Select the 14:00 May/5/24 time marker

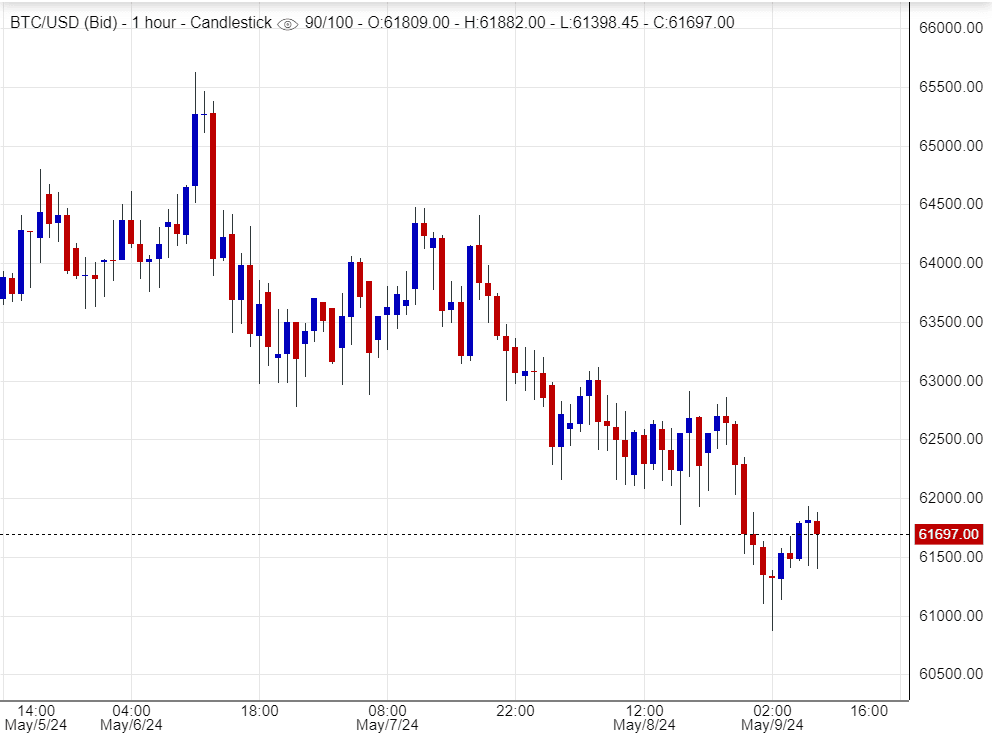point(36,717)
